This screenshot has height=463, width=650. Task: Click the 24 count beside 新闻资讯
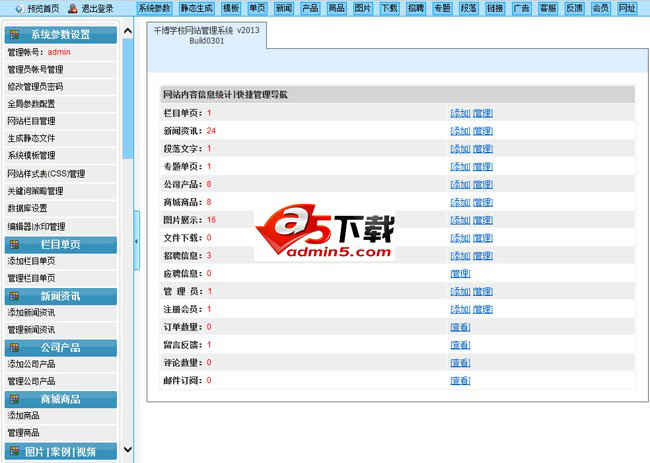pos(211,131)
